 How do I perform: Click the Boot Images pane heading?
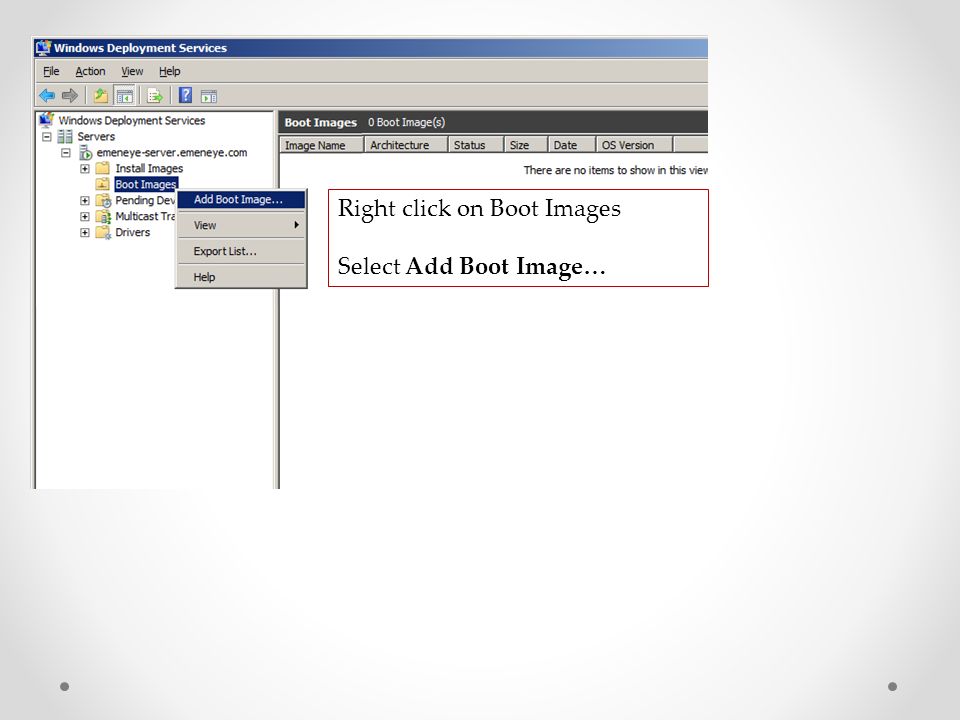coord(320,122)
